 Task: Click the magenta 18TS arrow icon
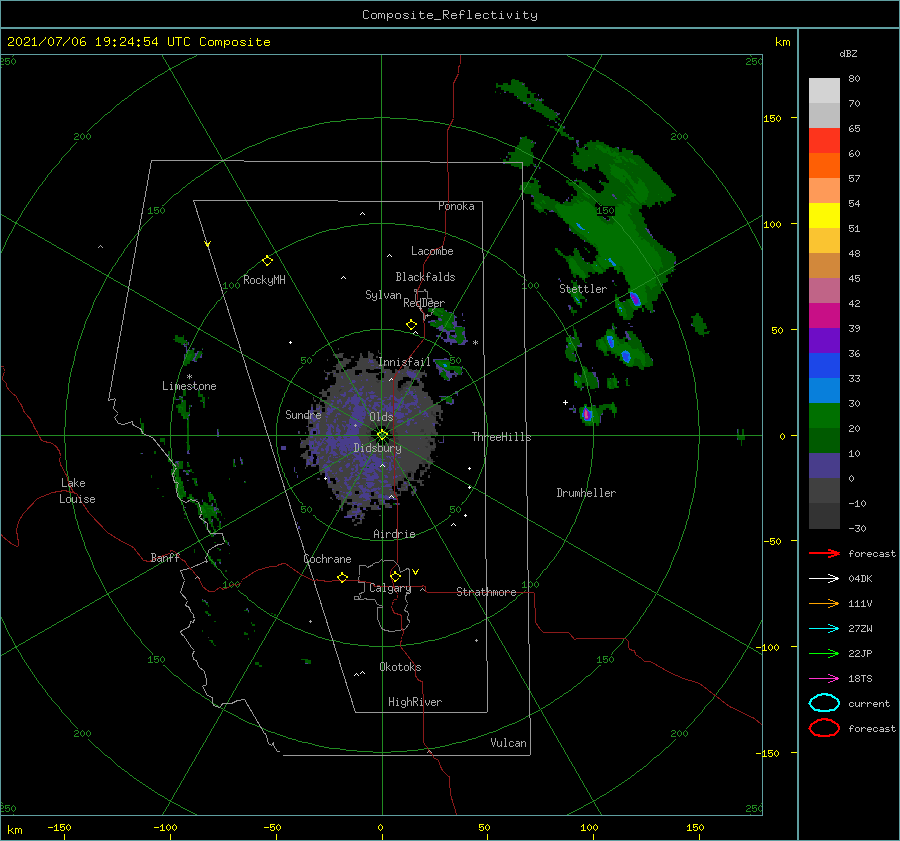[824, 679]
